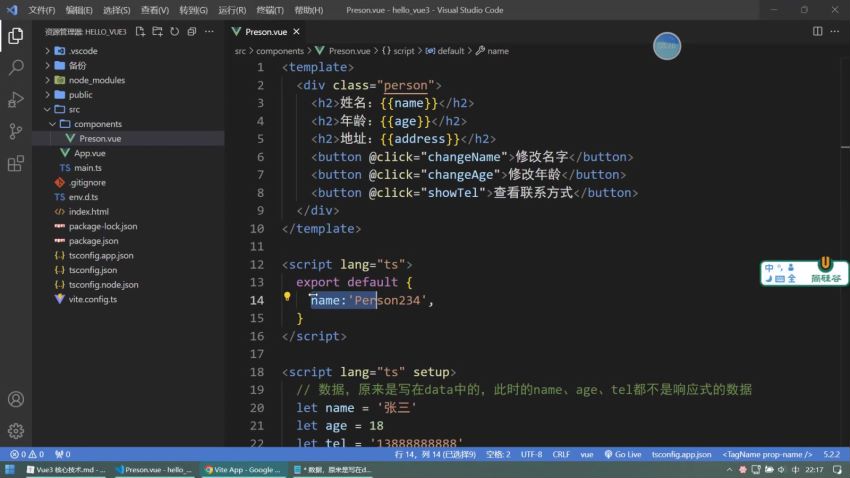This screenshot has width=850, height=478.
Task: Open the Search view in activity bar
Action: (x=16, y=68)
